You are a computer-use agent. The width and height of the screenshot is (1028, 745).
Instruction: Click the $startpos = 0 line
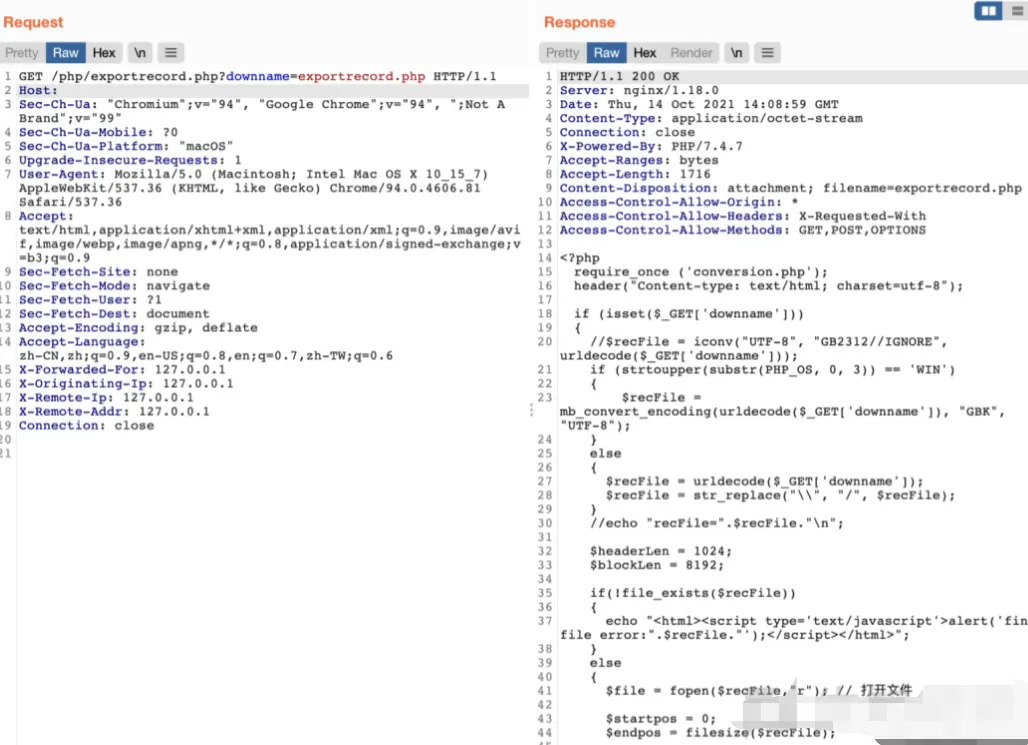pyautogui.click(x=661, y=718)
